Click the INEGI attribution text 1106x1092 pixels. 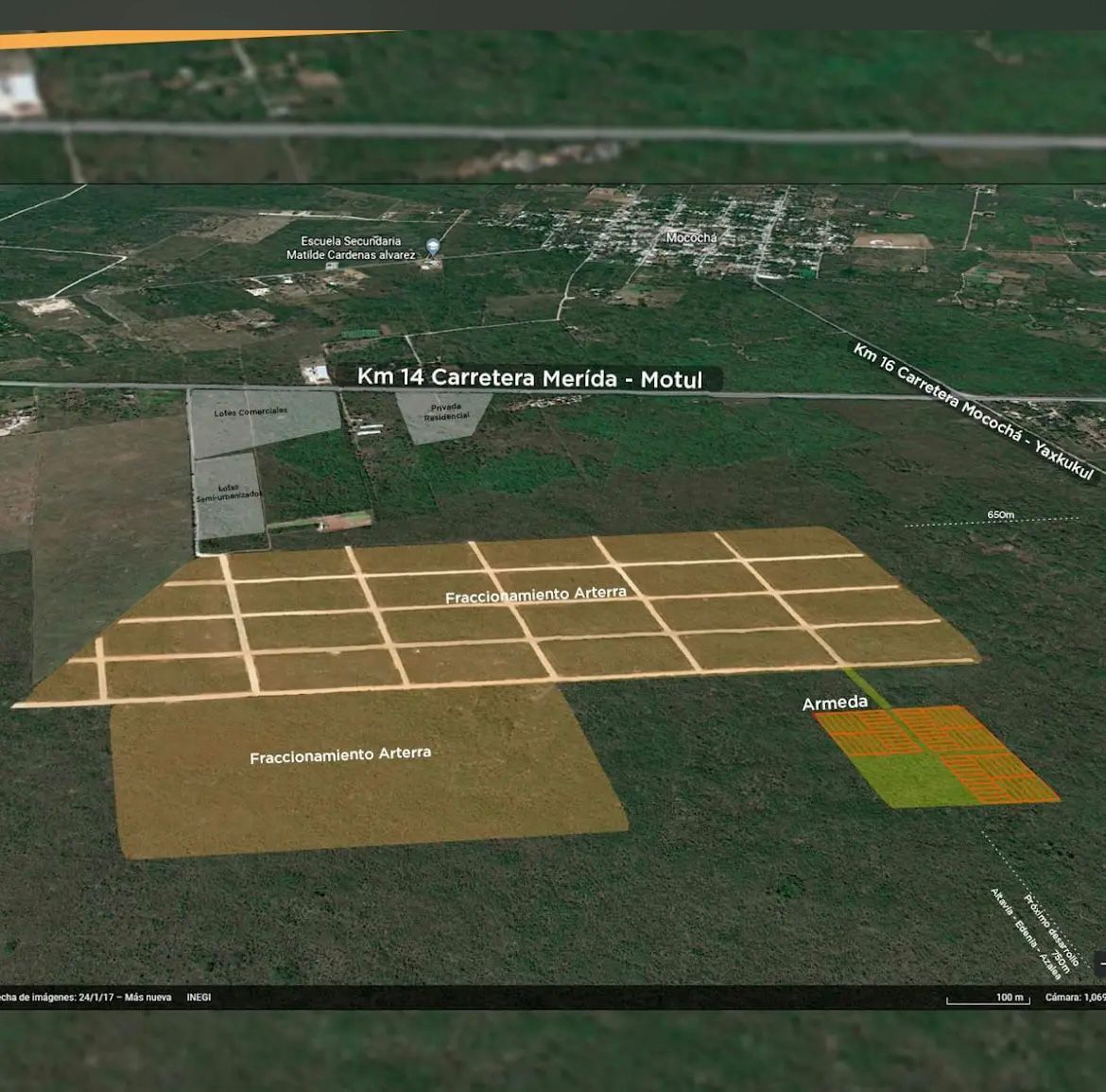tap(199, 997)
